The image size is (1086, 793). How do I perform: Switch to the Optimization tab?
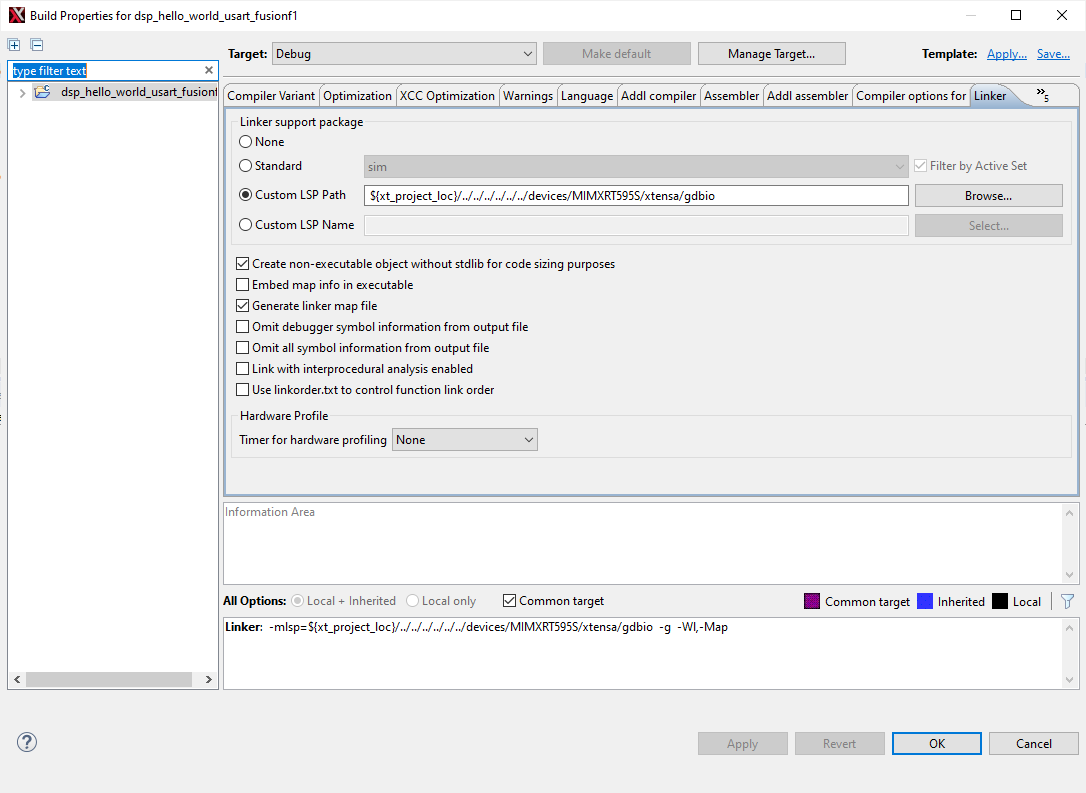[x=357, y=96]
